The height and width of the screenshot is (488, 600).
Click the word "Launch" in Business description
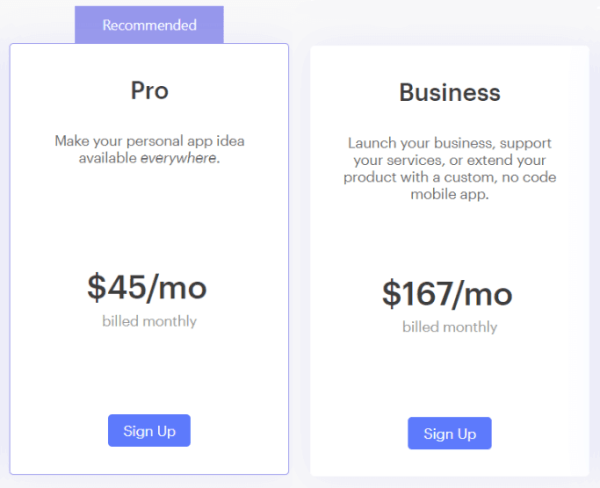pyautogui.click(x=370, y=143)
